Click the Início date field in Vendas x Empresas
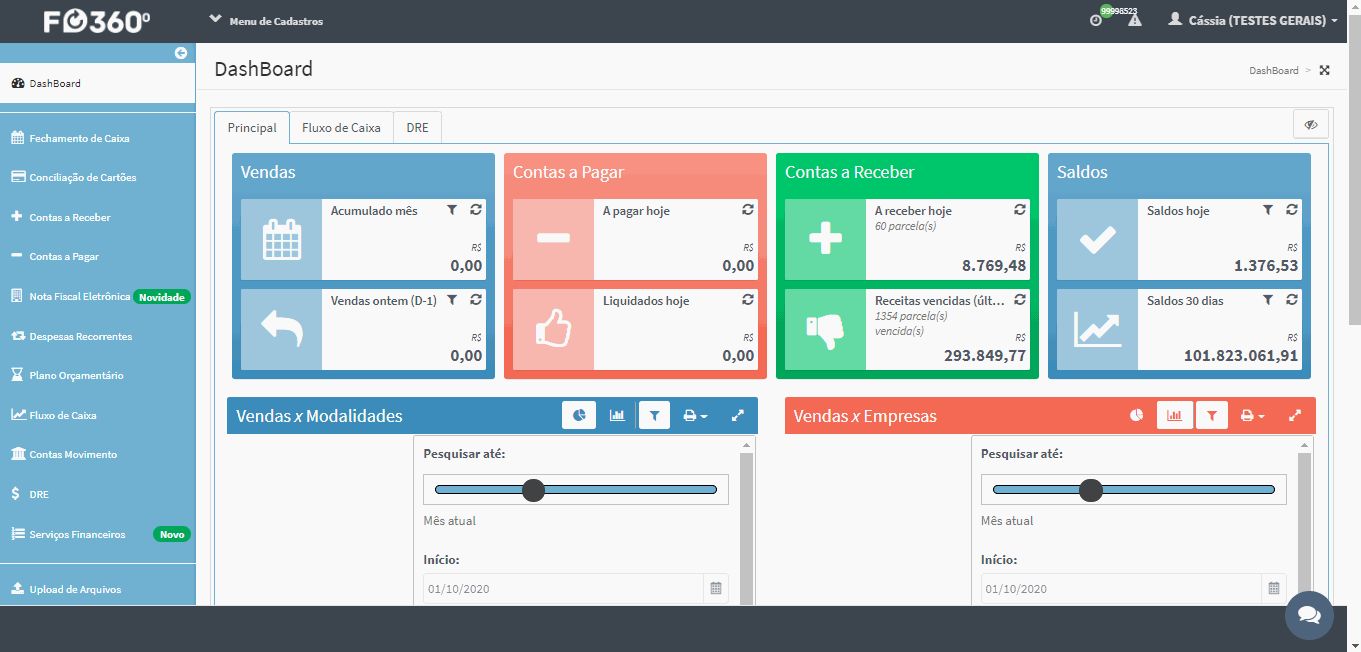This screenshot has height=652, width=1361. click(1134, 589)
